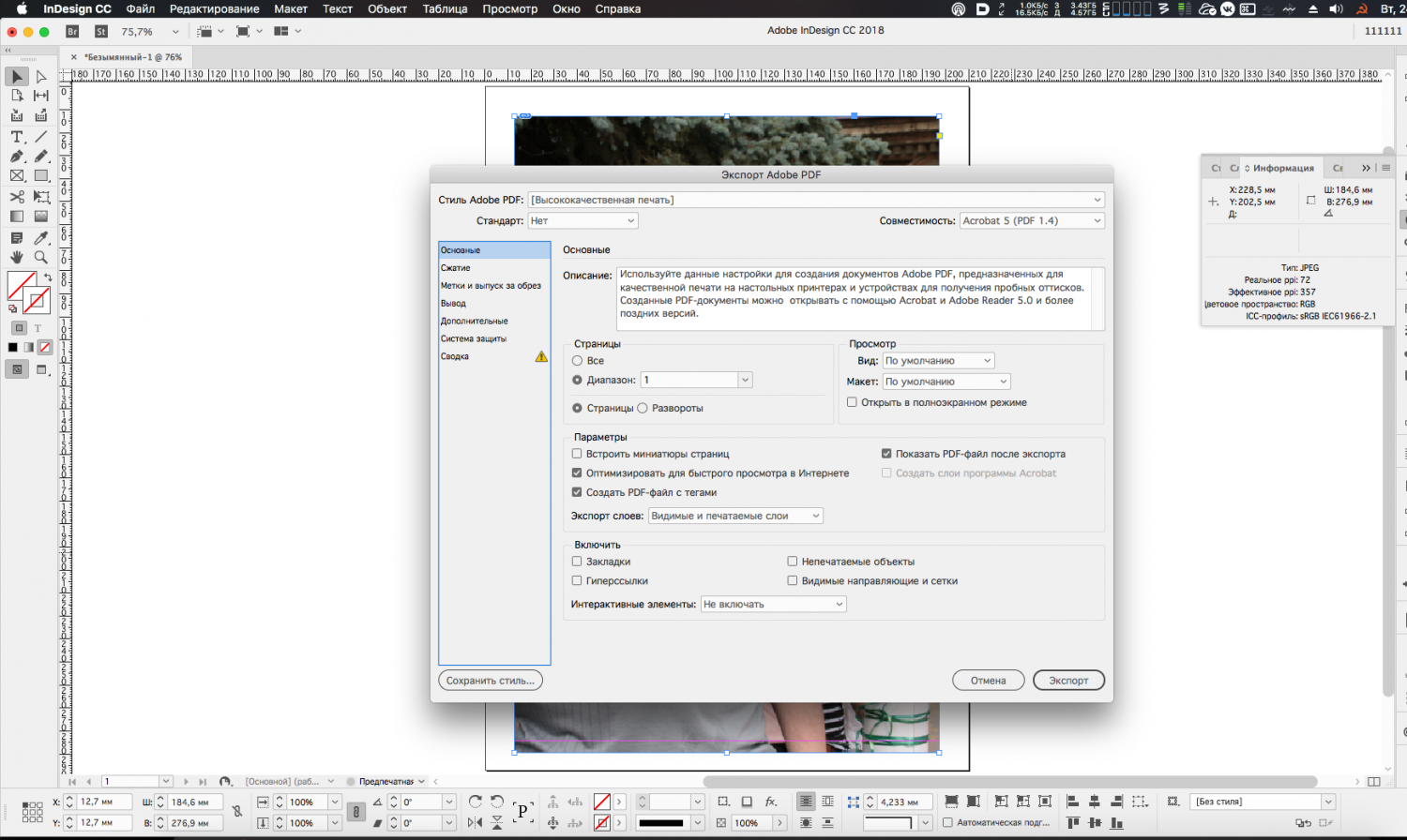
Task: Switch to Сжатие settings section
Action: click(456, 268)
